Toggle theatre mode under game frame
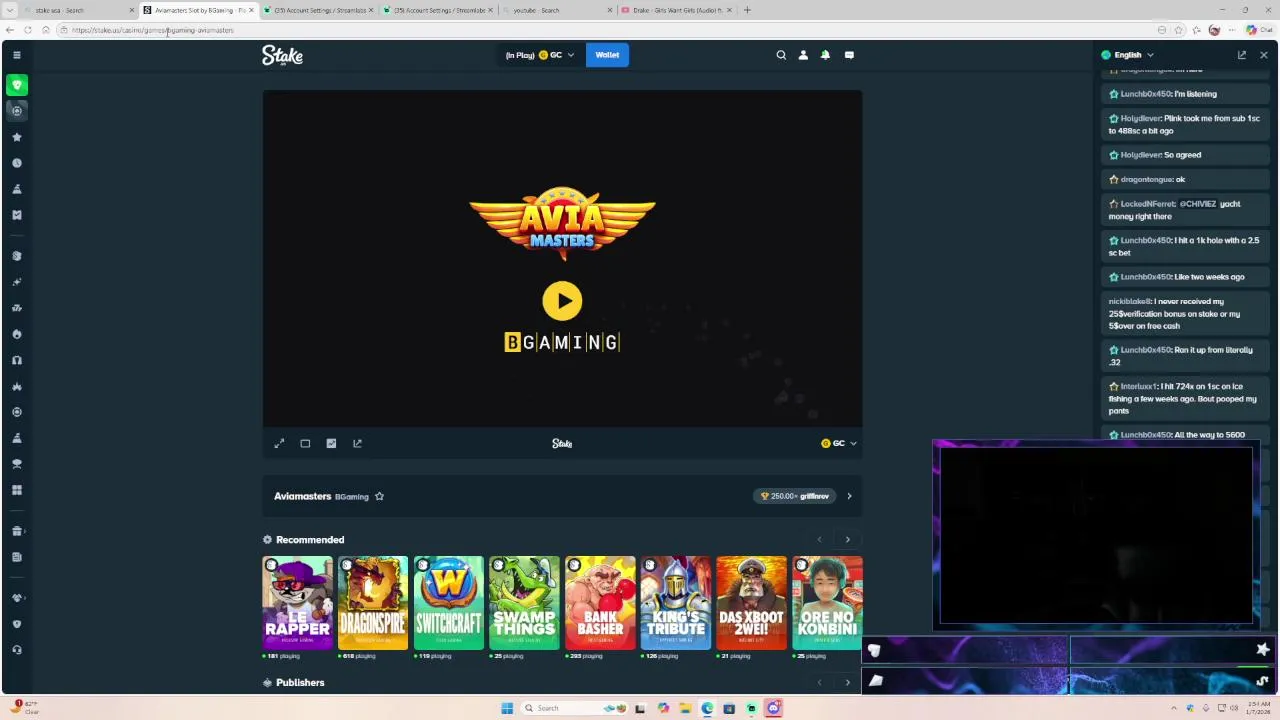This screenshot has height=720, width=1280. [305, 443]
